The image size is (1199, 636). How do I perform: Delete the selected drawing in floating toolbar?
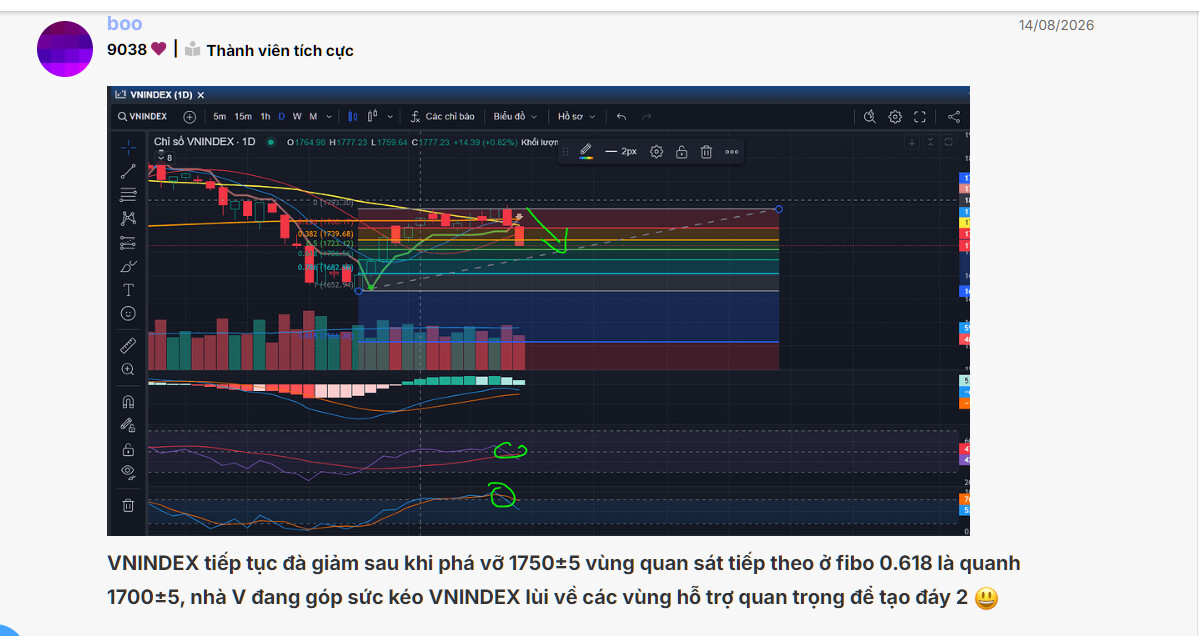707,151
